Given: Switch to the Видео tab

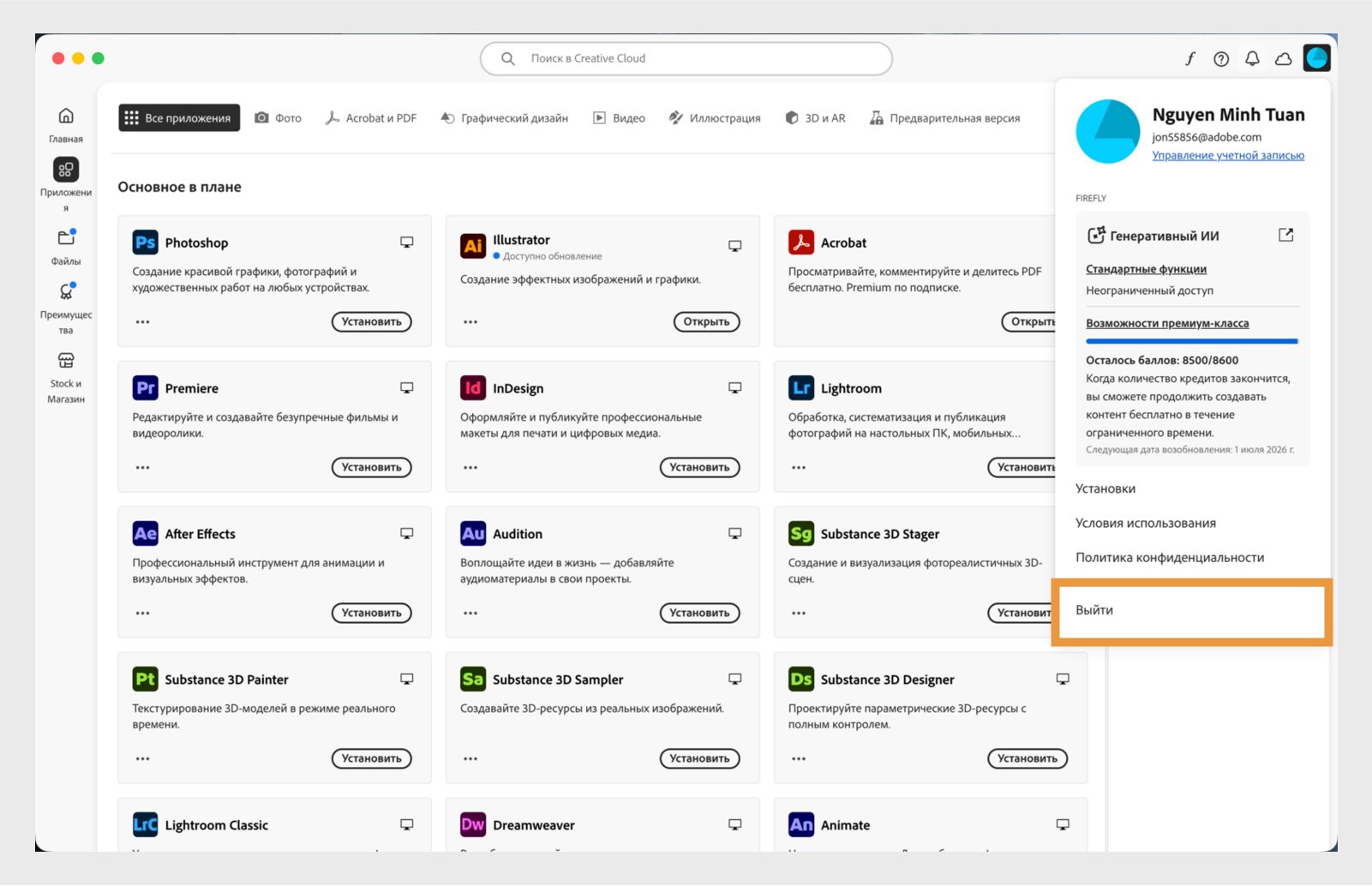Looking at the screenshot, I should [x=619, y=118].
